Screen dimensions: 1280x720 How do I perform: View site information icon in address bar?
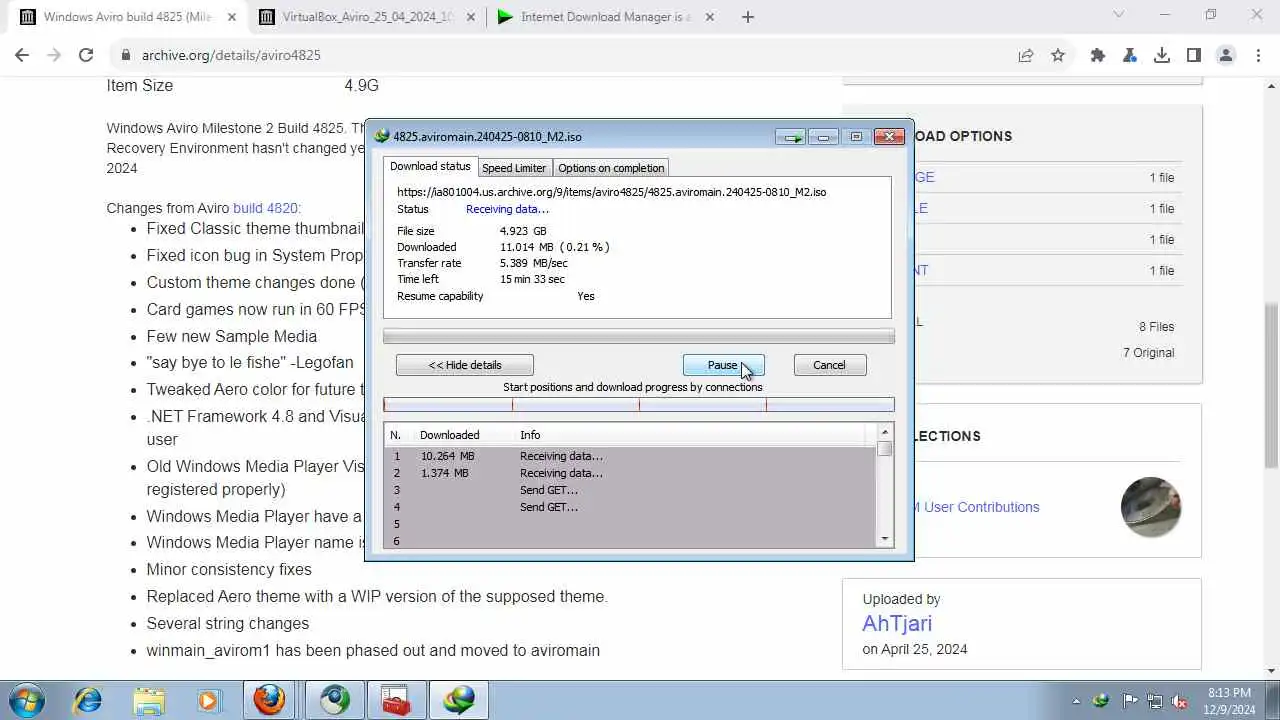pos(126,55)
